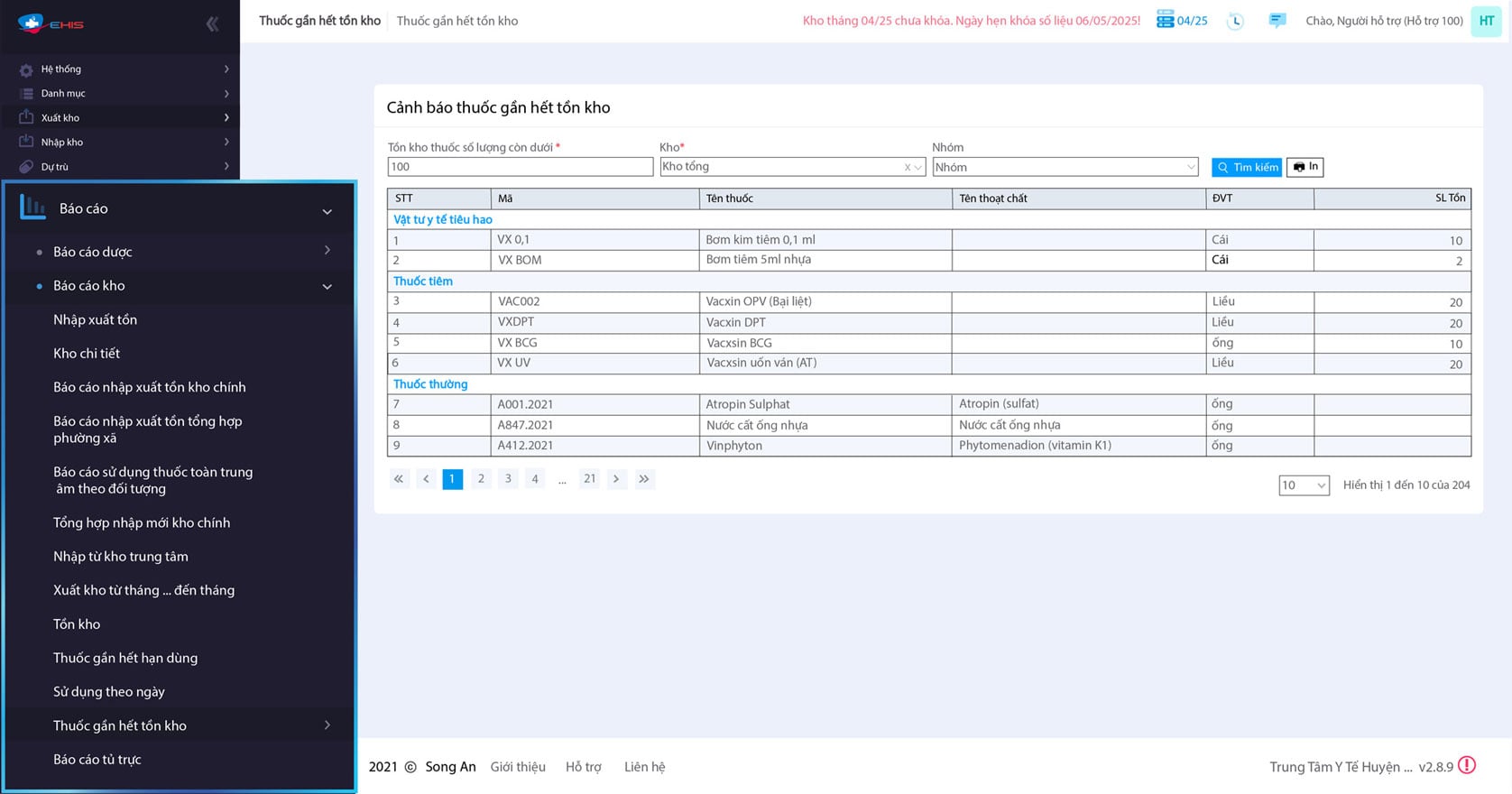The height and width of the screenshot is (794, 1512).
Task: Open the Nhóm dropdown
Action: [1065, 167]
